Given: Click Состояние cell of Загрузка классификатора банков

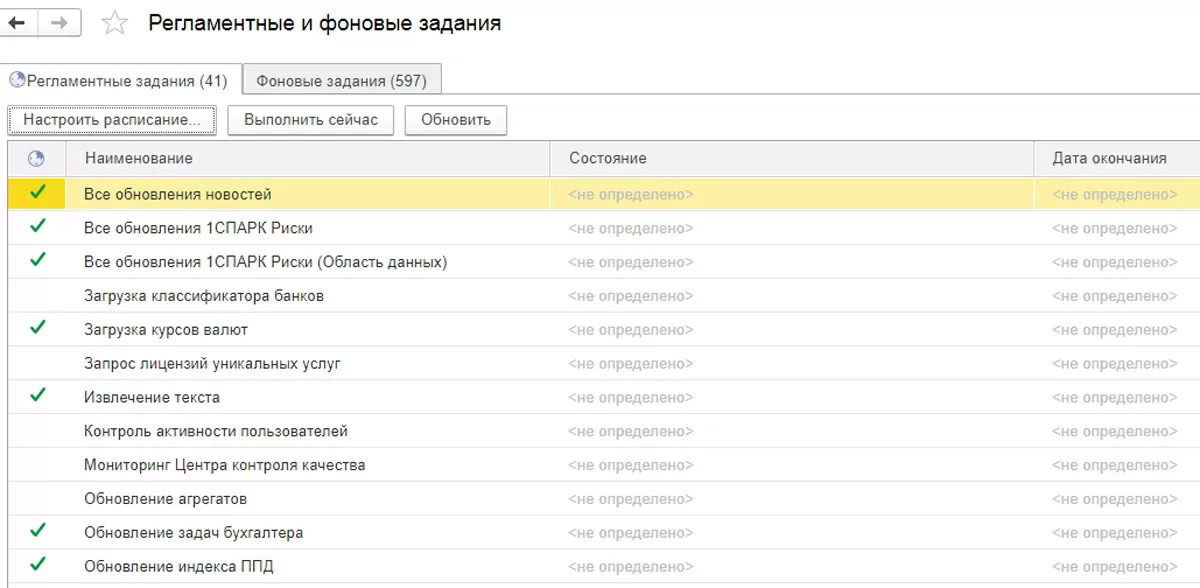Looking at the screenshot, I should pos(792,296).
